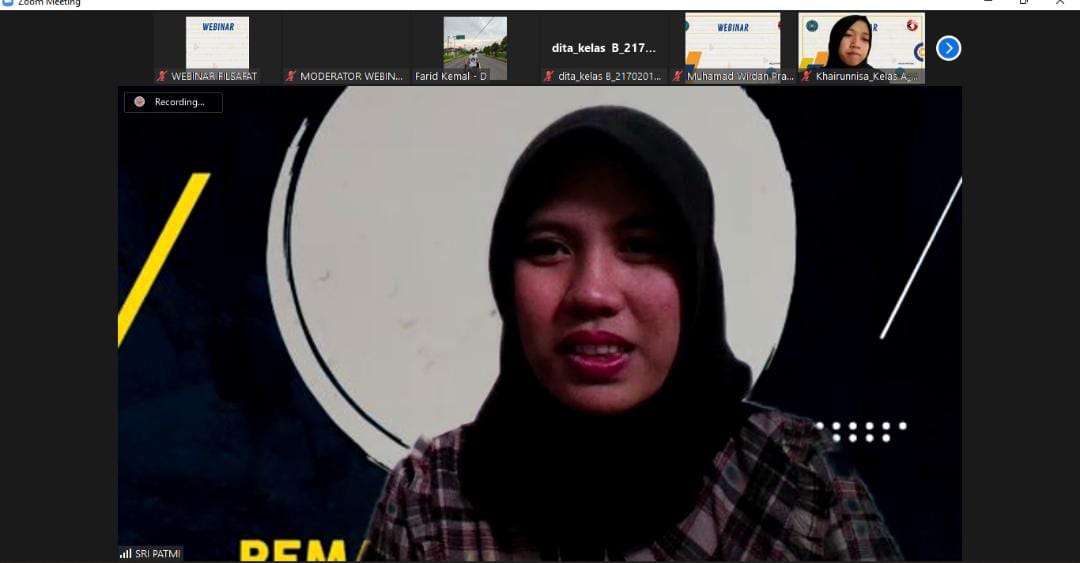Click the dita_kelas B_2170201... bottom name label
This screenshot has height=563, width=1080.
click(609, 76)
